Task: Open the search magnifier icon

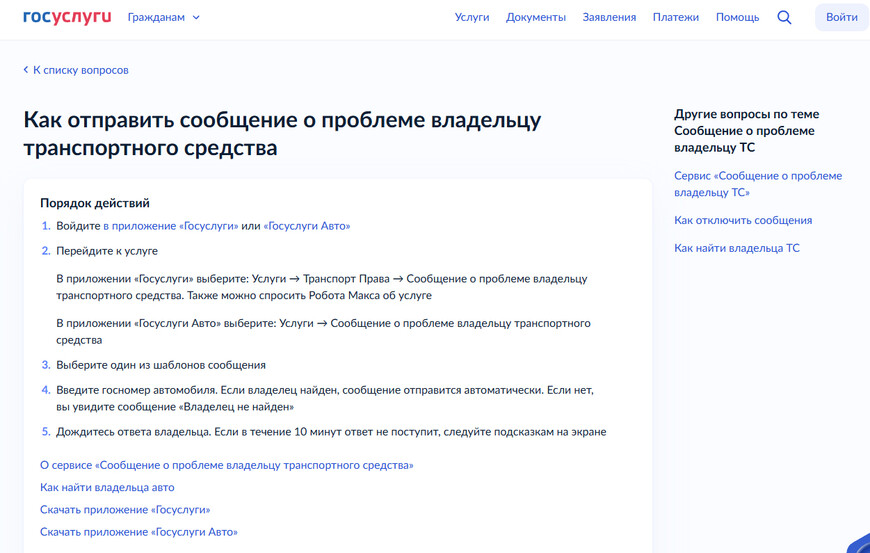Action: (x=784, y=17)
